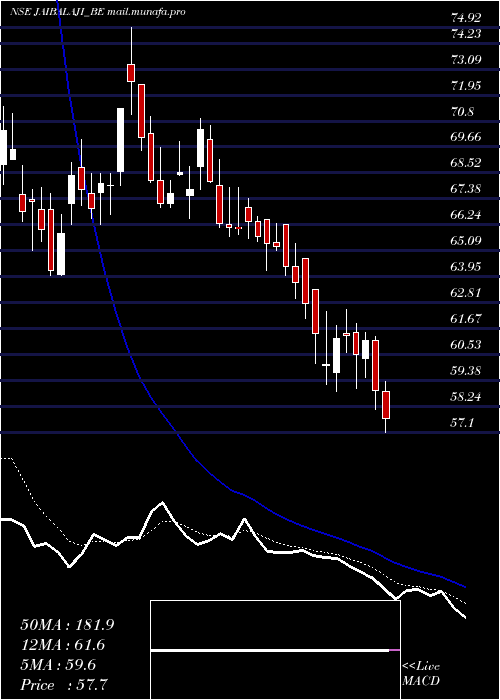
Task: Click the 57.1 price level label
Action: [462, 422]
